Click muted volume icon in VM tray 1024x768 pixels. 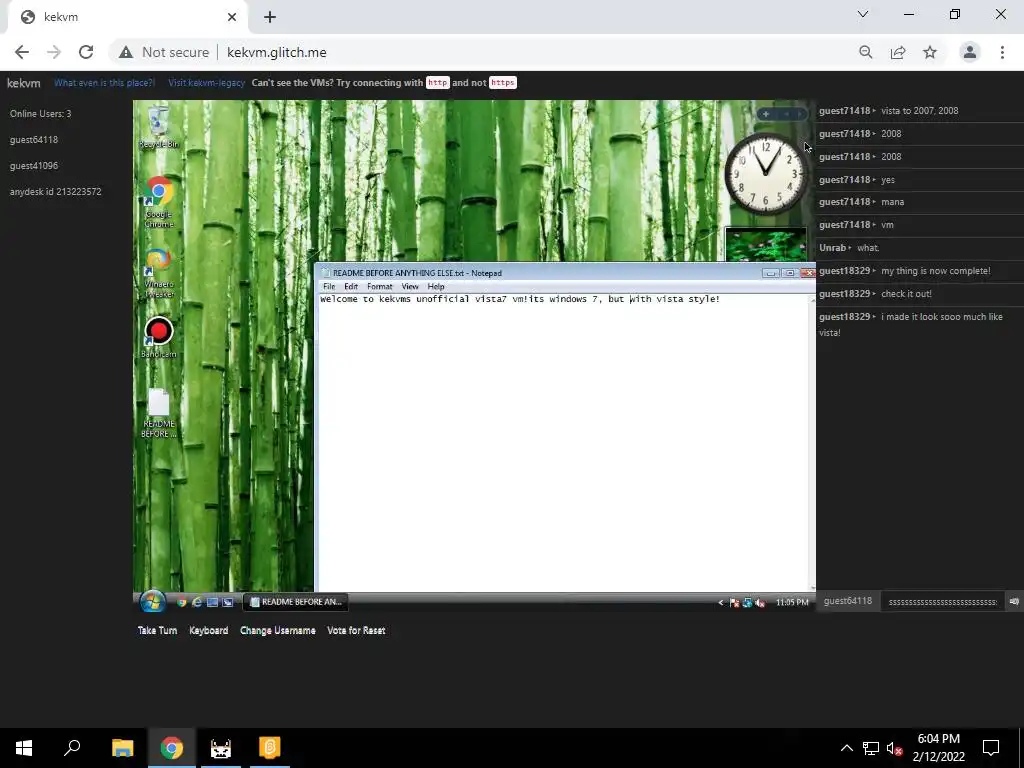tap(760, 603)
